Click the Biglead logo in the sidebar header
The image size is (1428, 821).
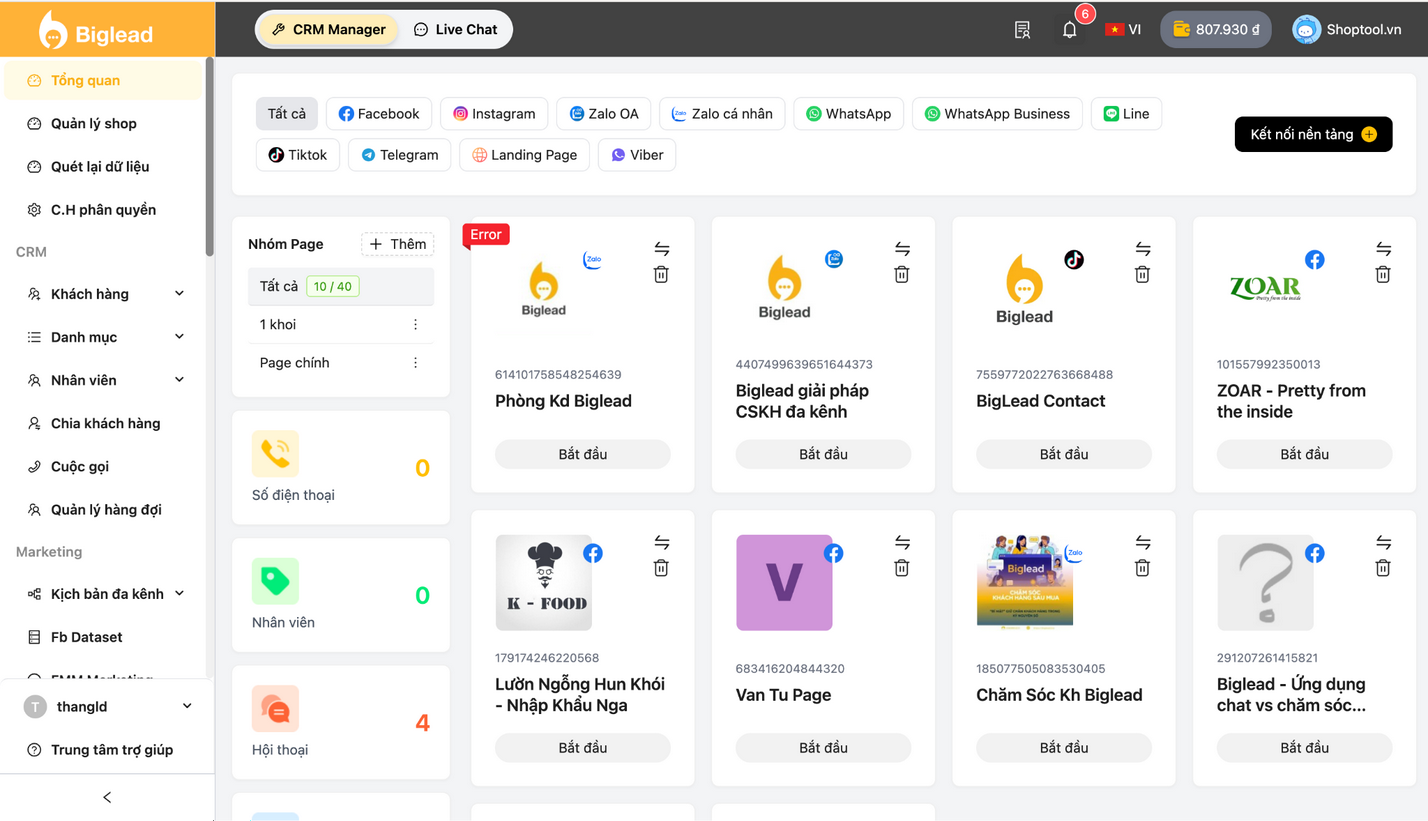click(96, 30)
